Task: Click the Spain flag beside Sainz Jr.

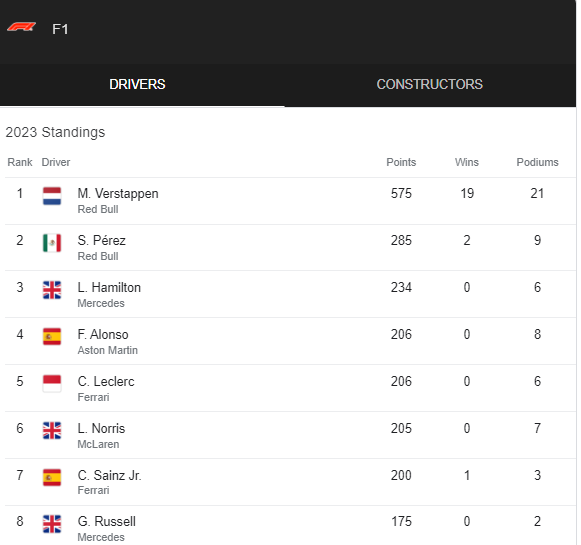Action: [x=52, y=478]
